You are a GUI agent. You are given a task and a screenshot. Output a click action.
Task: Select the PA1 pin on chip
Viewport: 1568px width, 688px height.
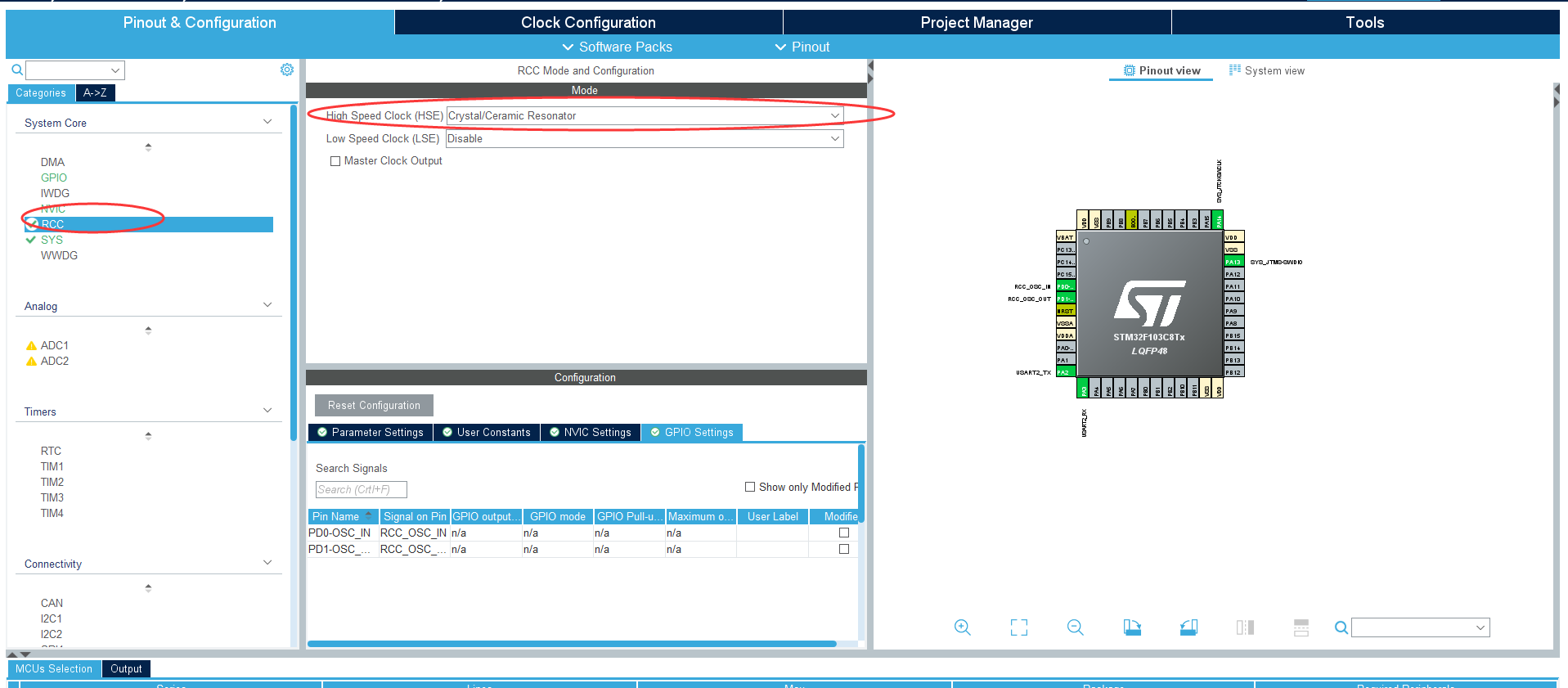[x=1065, y=360]
